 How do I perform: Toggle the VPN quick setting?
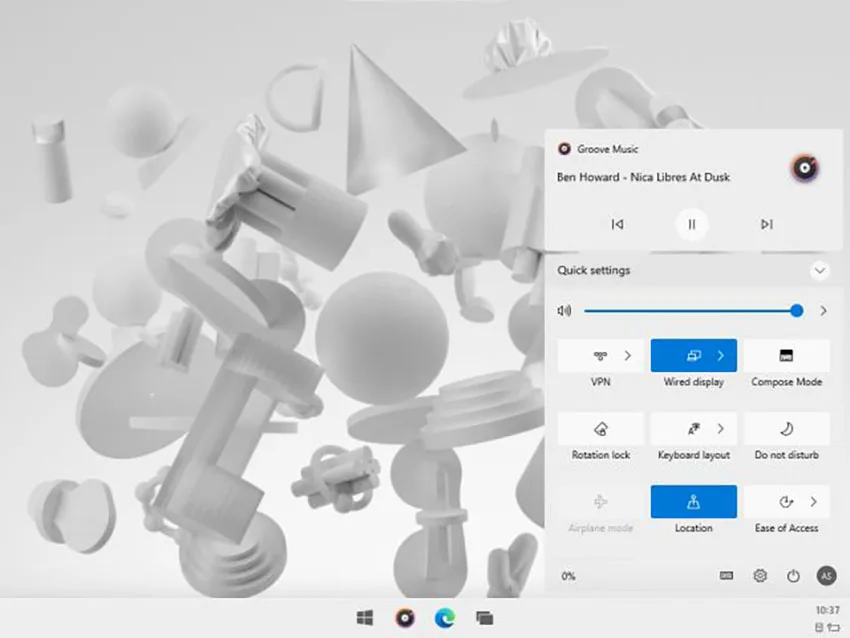pos(600,356)
